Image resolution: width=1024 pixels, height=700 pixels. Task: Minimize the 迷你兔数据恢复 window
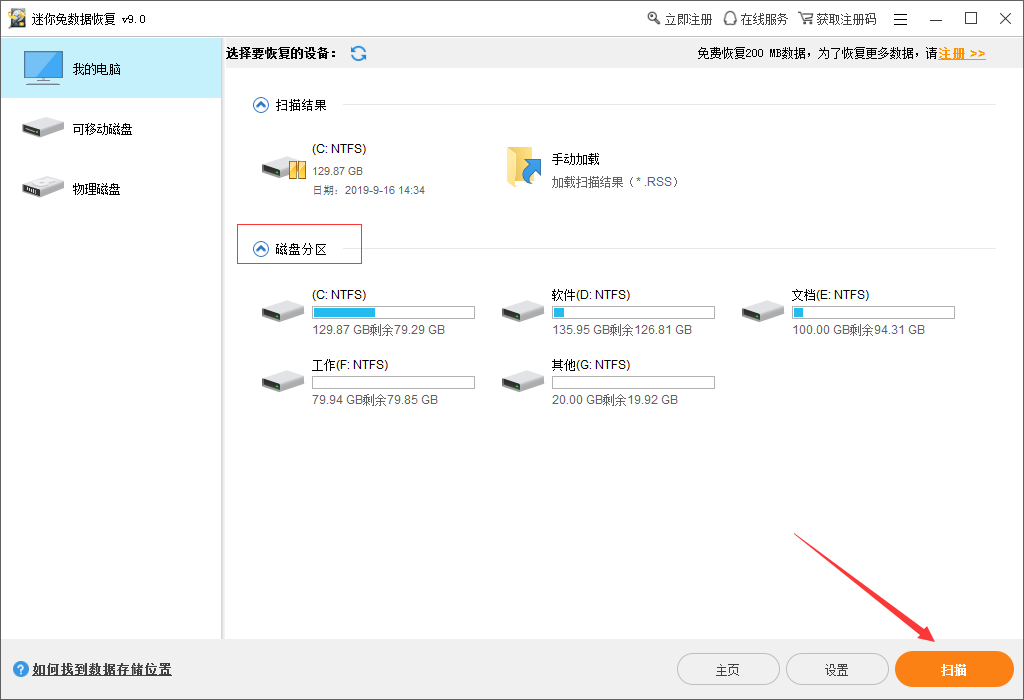936,20
